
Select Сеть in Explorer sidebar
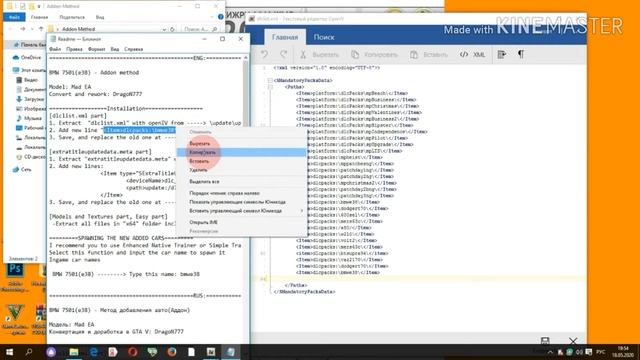22,169
